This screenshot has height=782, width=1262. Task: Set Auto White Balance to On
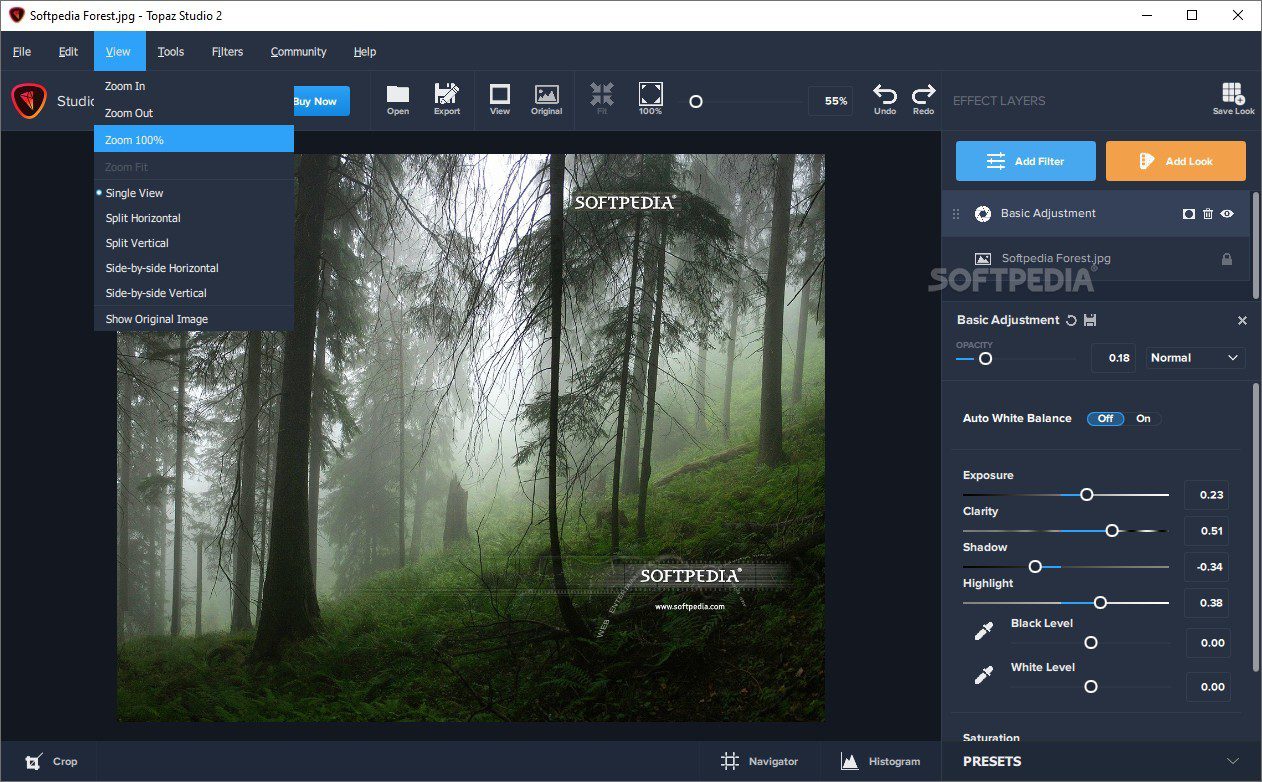click(x=1143, y=419)
